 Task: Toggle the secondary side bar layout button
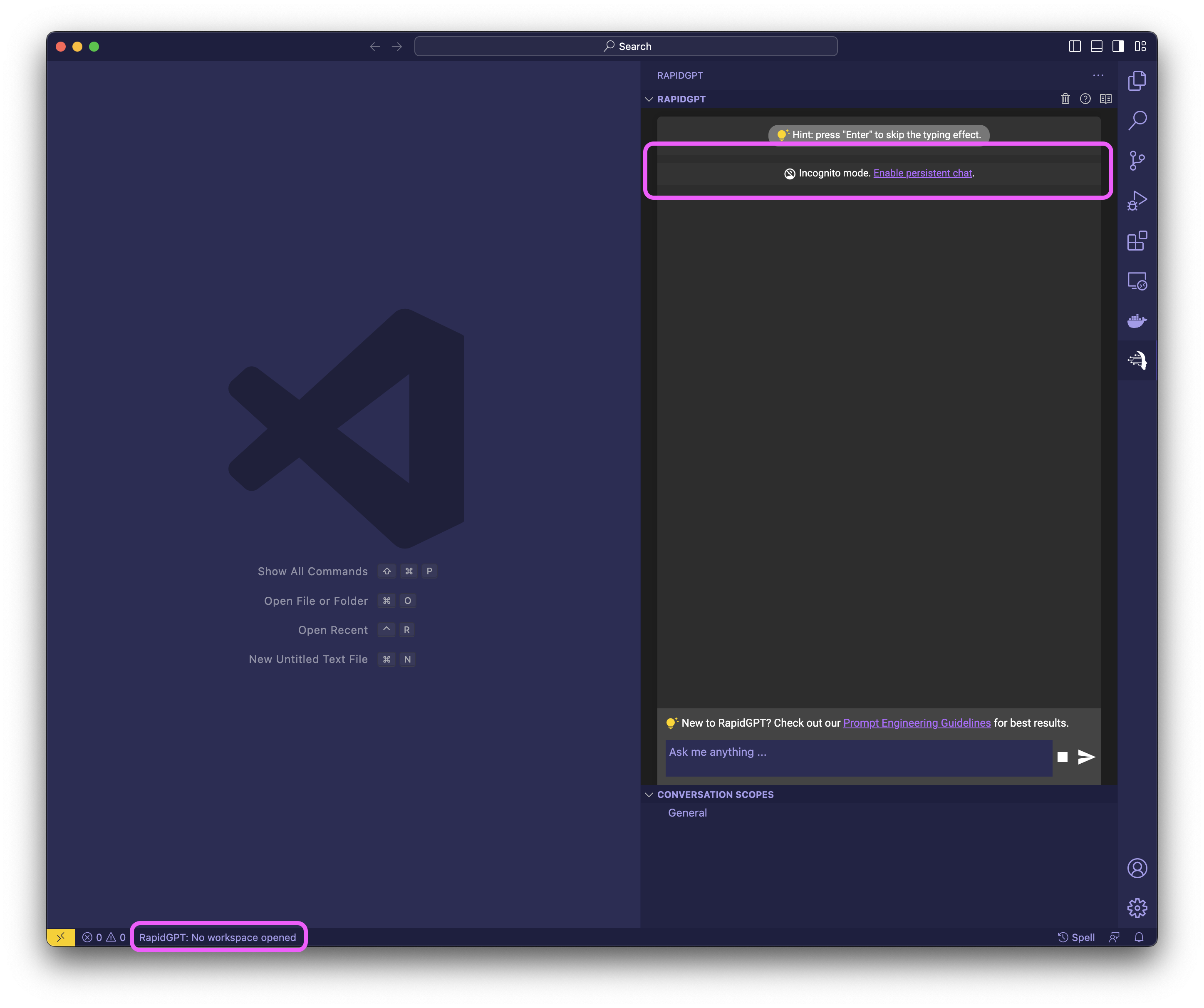click(1118, 47)
